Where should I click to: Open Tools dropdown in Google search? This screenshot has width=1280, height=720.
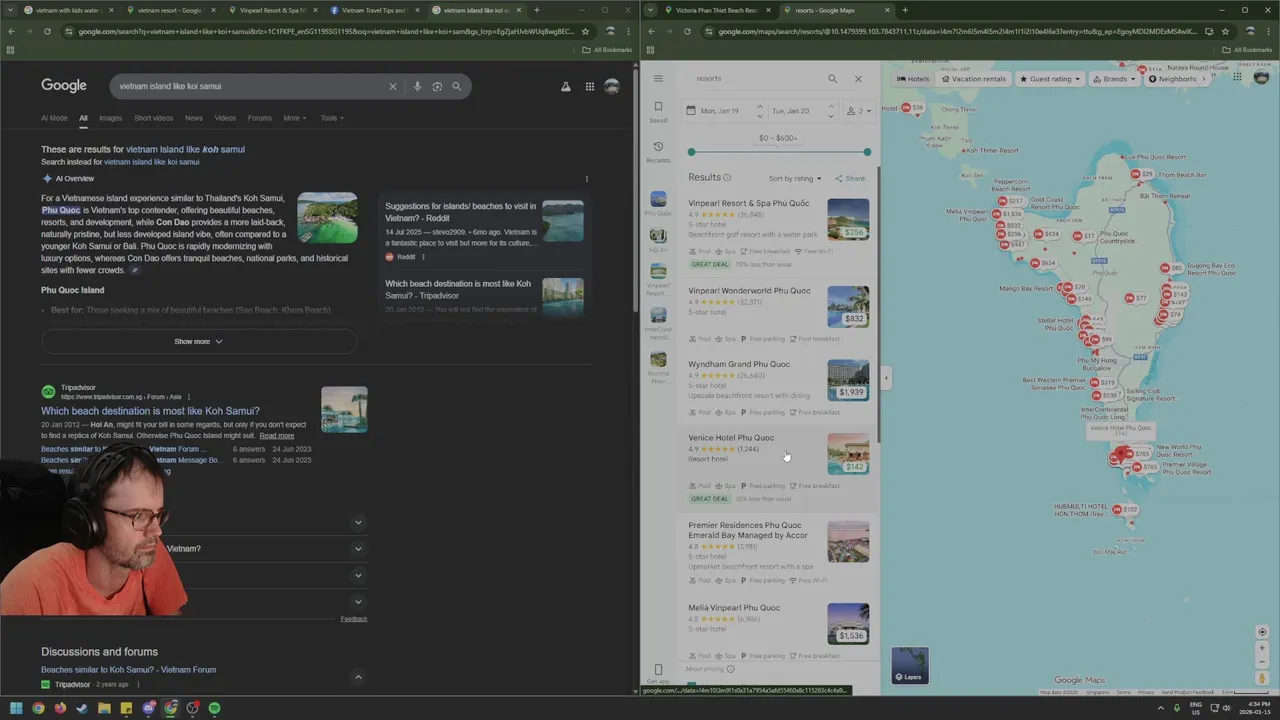click(332, 118)
